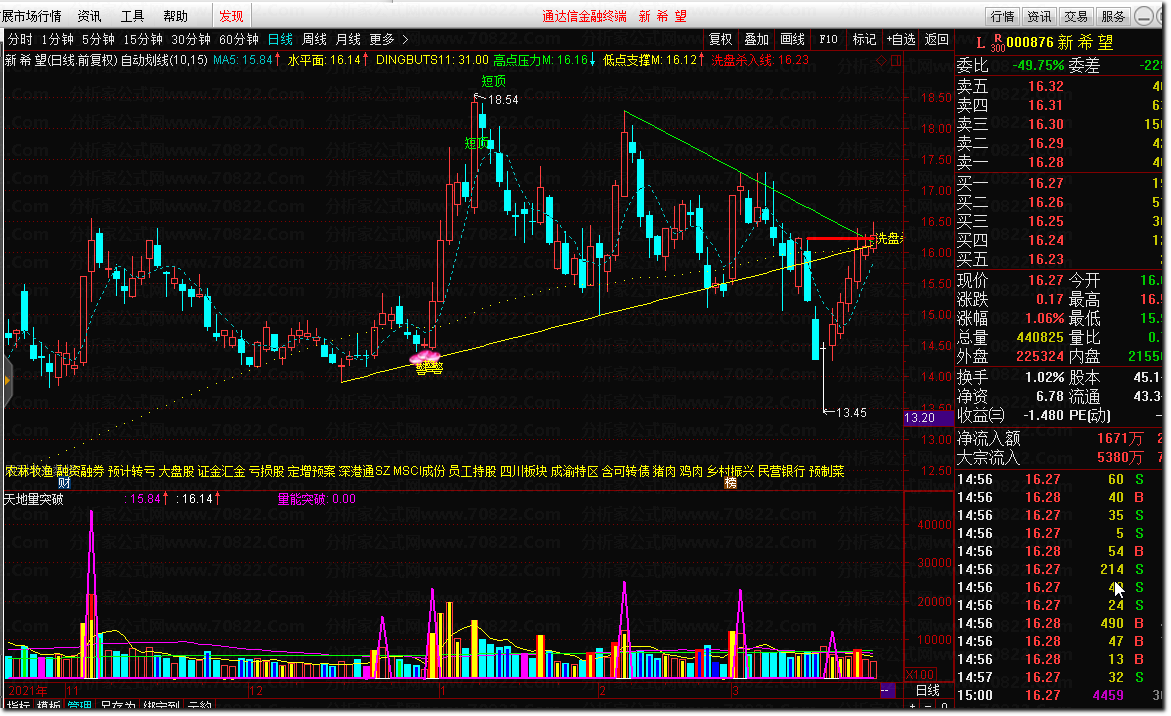Click 交易 button at top right
Image resolution: width=1171 pixels, height=716 pixels.
(x=1076, y=16)
